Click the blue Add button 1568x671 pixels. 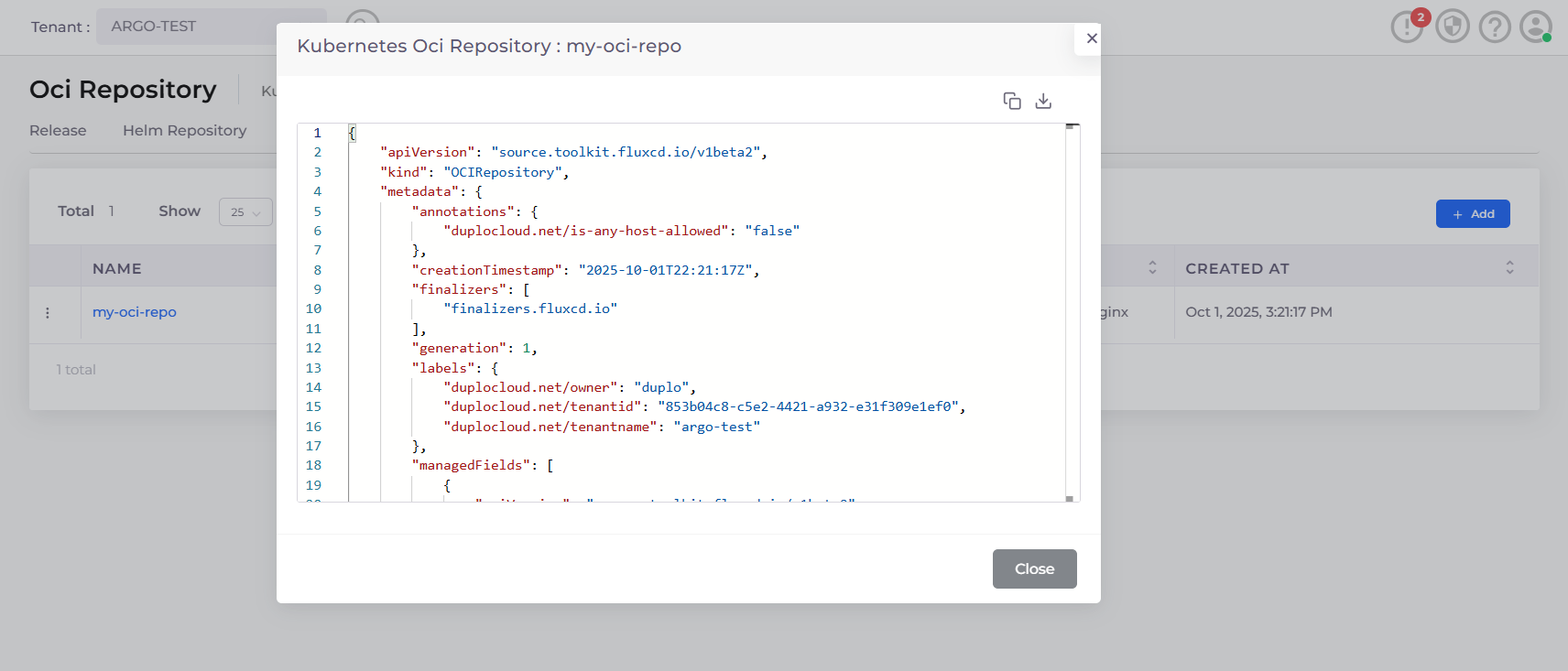click(x=1472, y=214)
